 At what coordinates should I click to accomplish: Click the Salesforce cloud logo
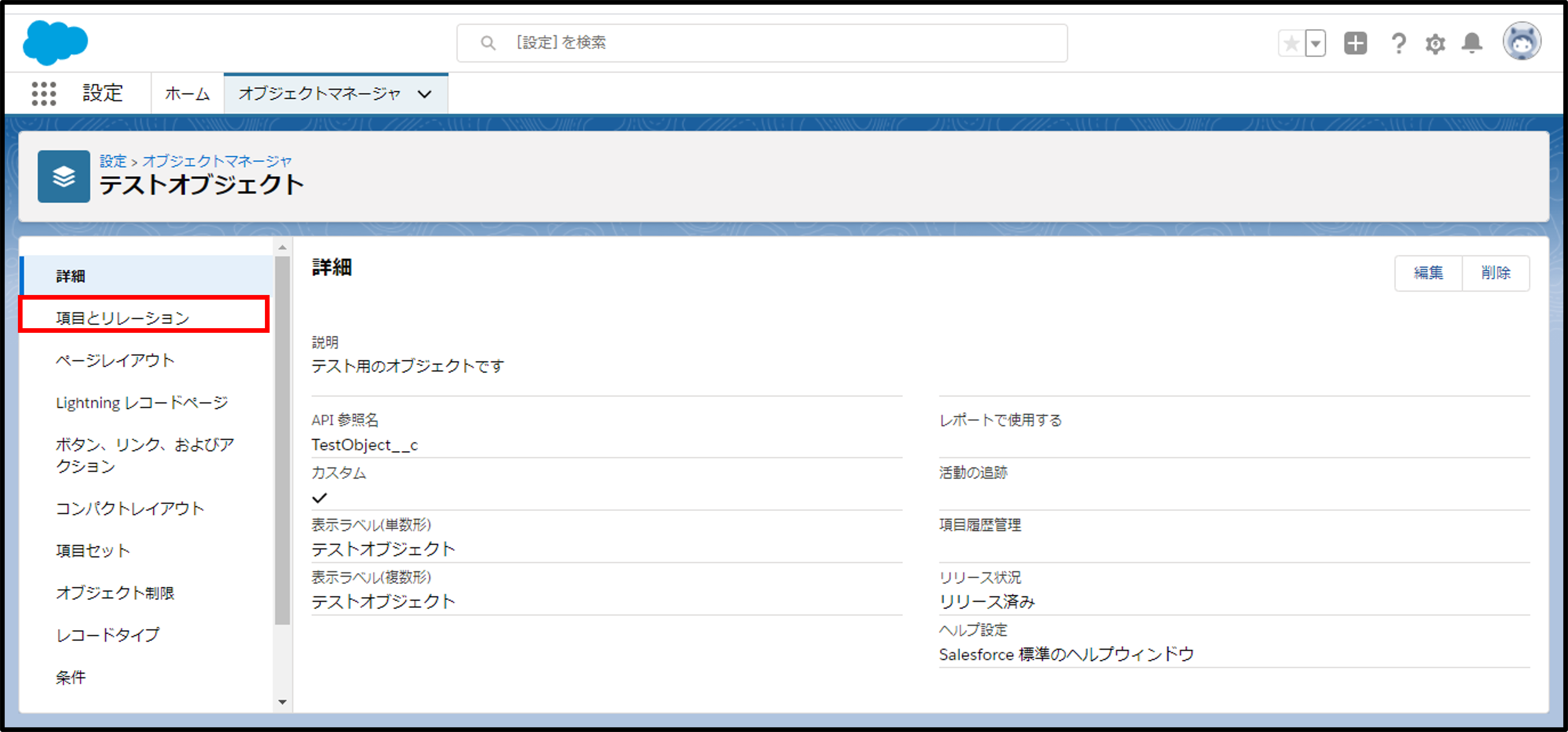[55, 42]
